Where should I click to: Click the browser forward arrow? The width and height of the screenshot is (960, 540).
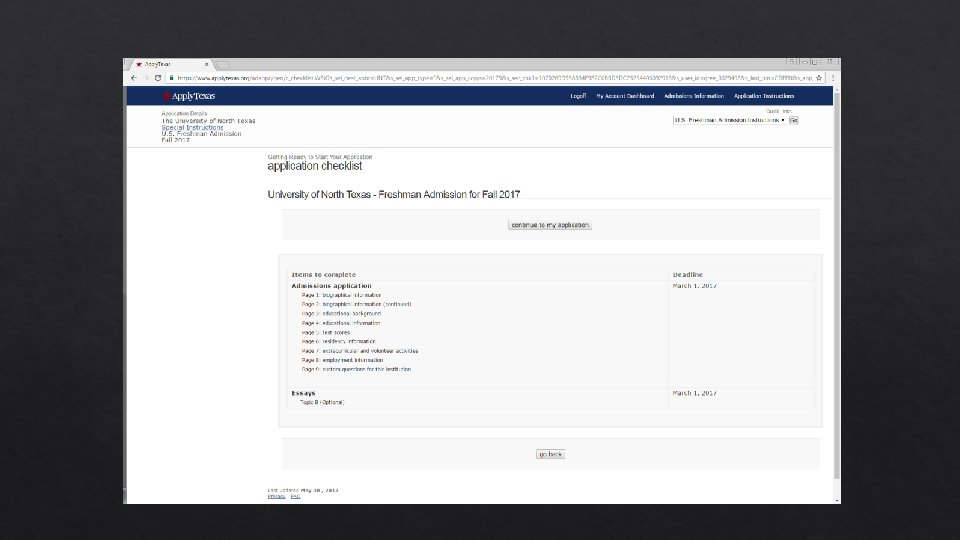coord(146,78)
